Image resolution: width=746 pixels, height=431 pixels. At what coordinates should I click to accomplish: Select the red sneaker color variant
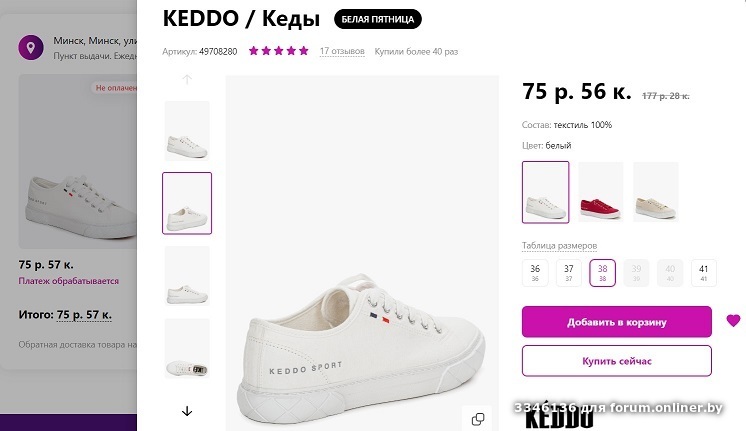[x=600, y=192]
